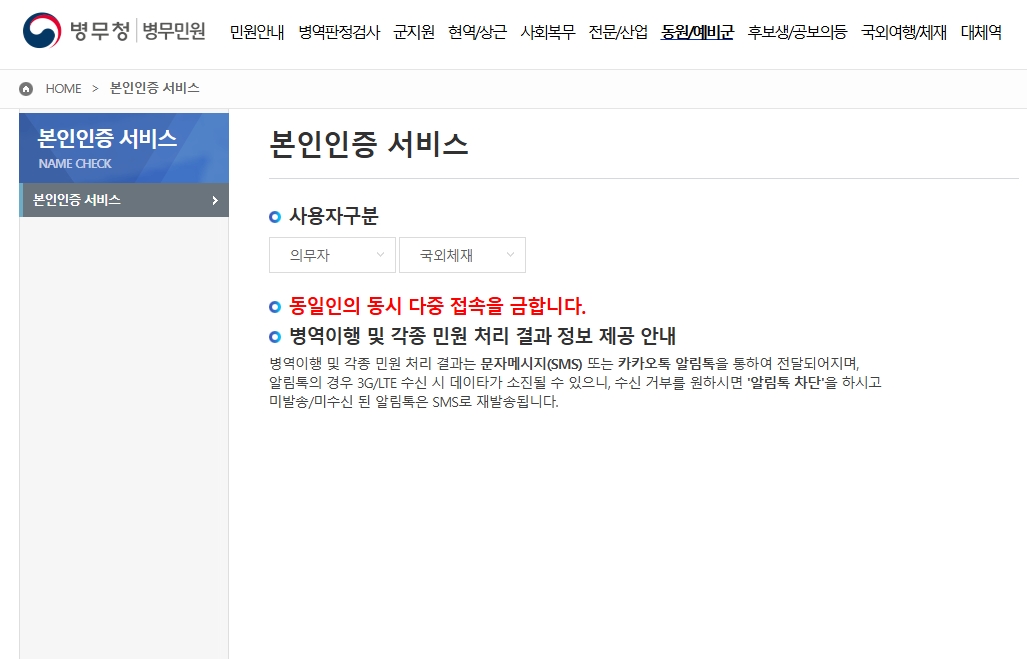
Task: Open the 국외체재 dropdown
Action: click(x=462, y=255)
